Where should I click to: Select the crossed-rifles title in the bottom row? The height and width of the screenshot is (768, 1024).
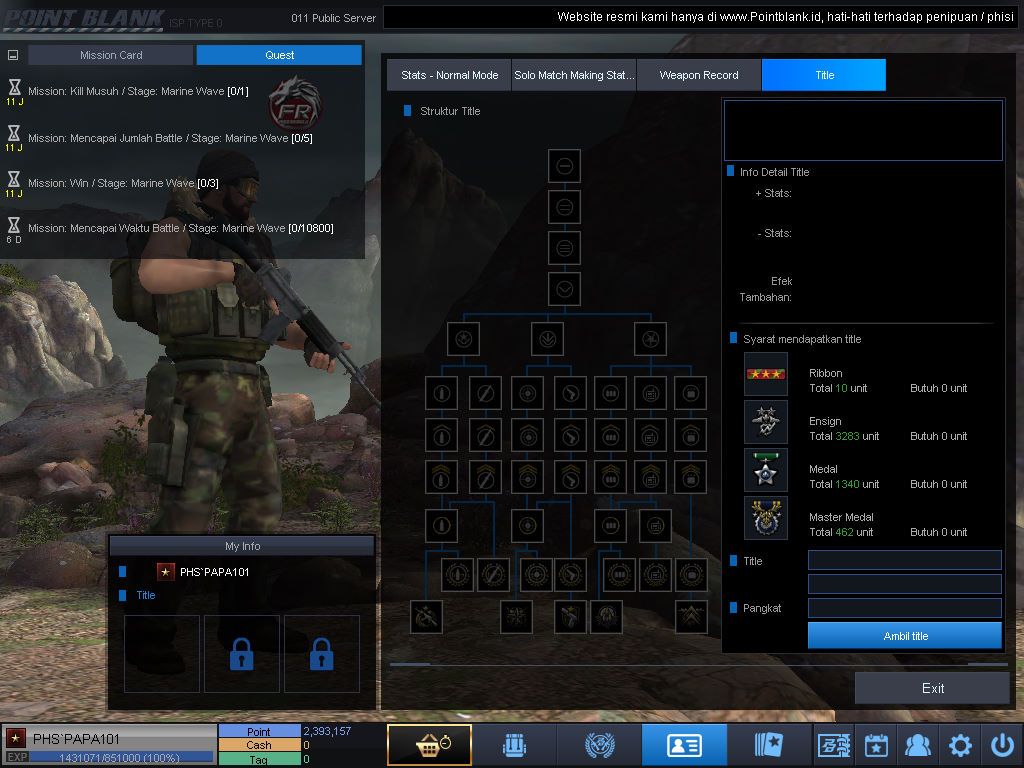[x=426, y=617]
